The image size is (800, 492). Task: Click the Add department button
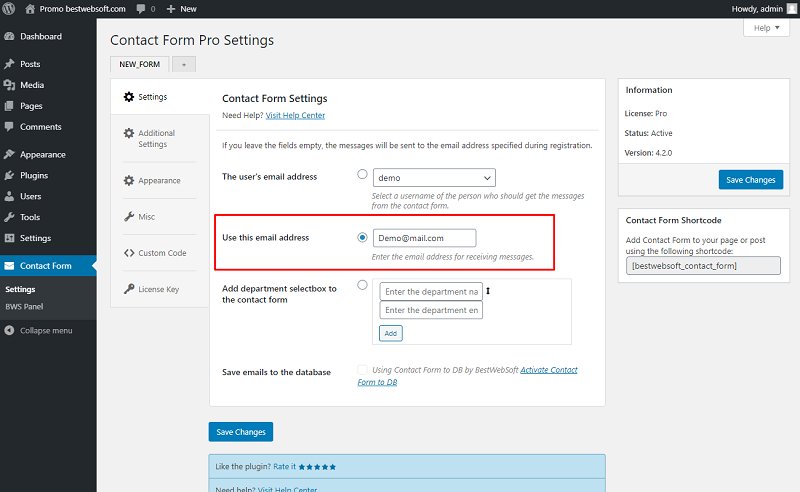click(391, 333)
